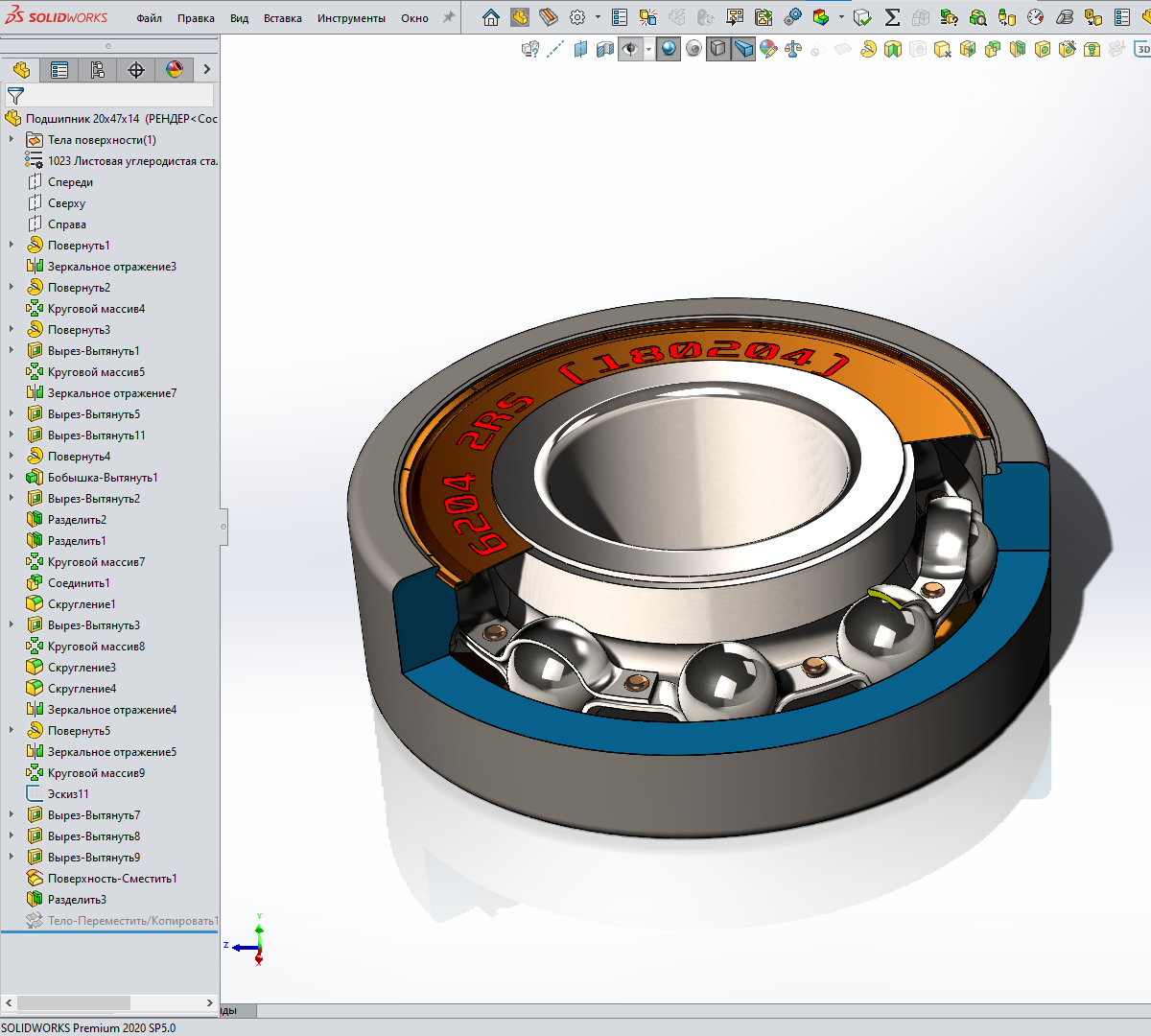
Task: Click the Edit Appearance color ball icon
Action: coord(768,50)
